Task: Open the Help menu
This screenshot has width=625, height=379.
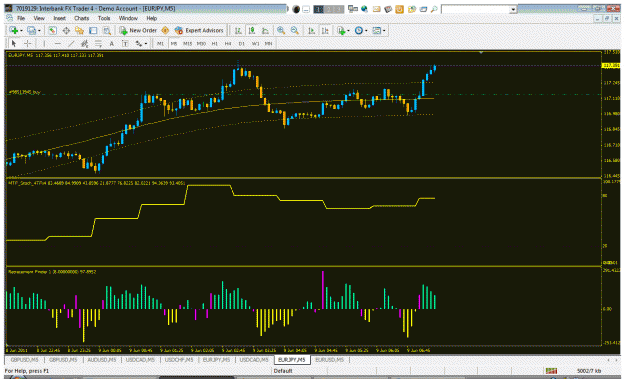Action: pos(151,18)
